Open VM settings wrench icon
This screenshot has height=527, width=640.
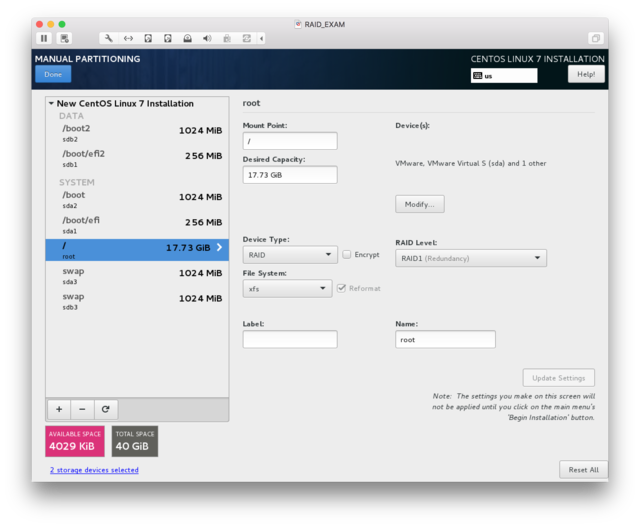(x=109, y=38)
